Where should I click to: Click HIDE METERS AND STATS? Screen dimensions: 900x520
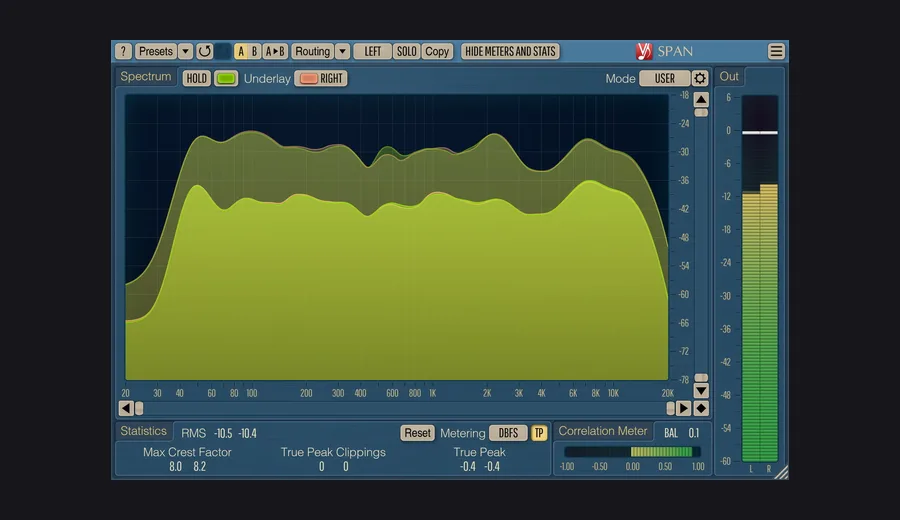[x=510, y=51]
